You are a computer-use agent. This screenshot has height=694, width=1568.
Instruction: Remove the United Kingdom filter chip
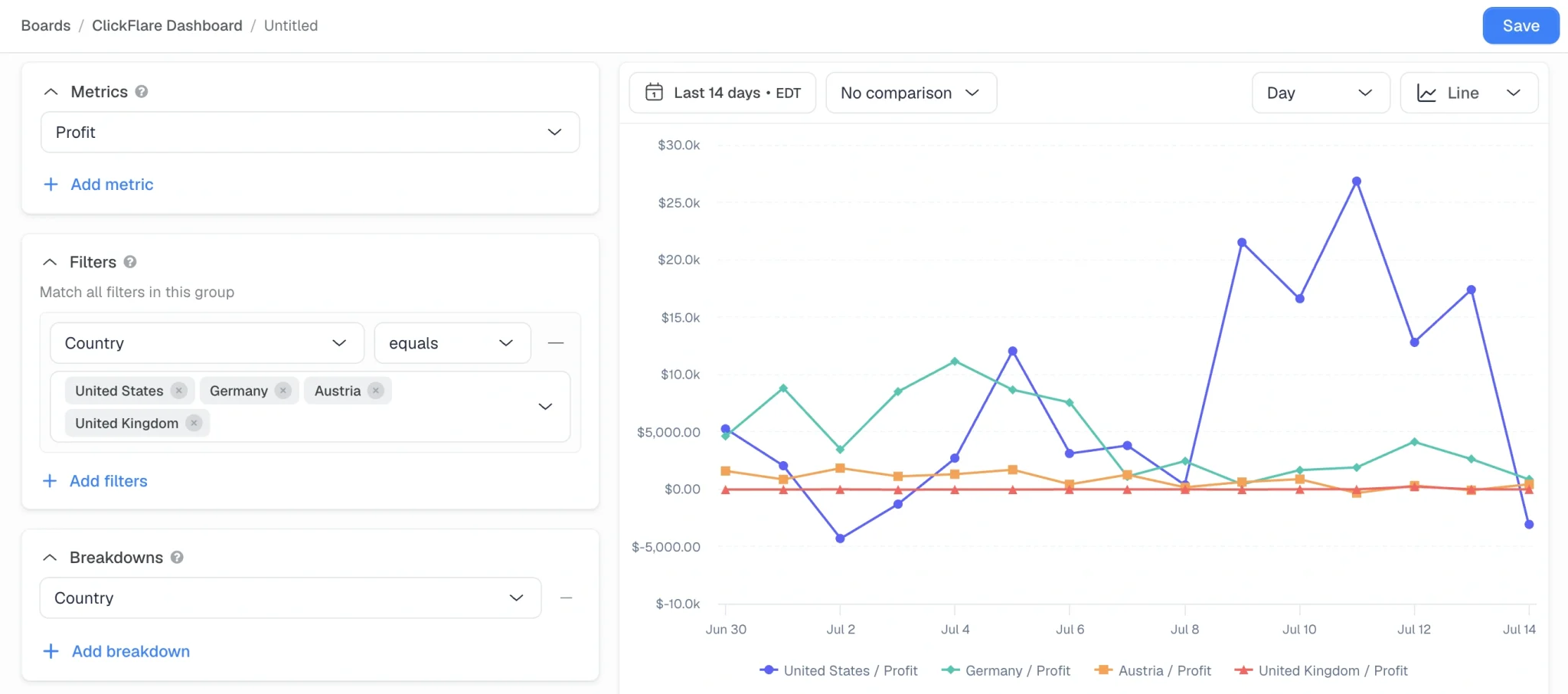click(x=194, y=423)
